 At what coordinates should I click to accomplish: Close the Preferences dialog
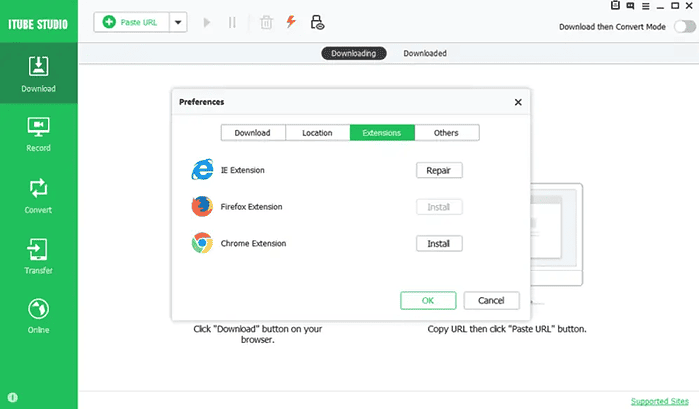coord(518,102)
